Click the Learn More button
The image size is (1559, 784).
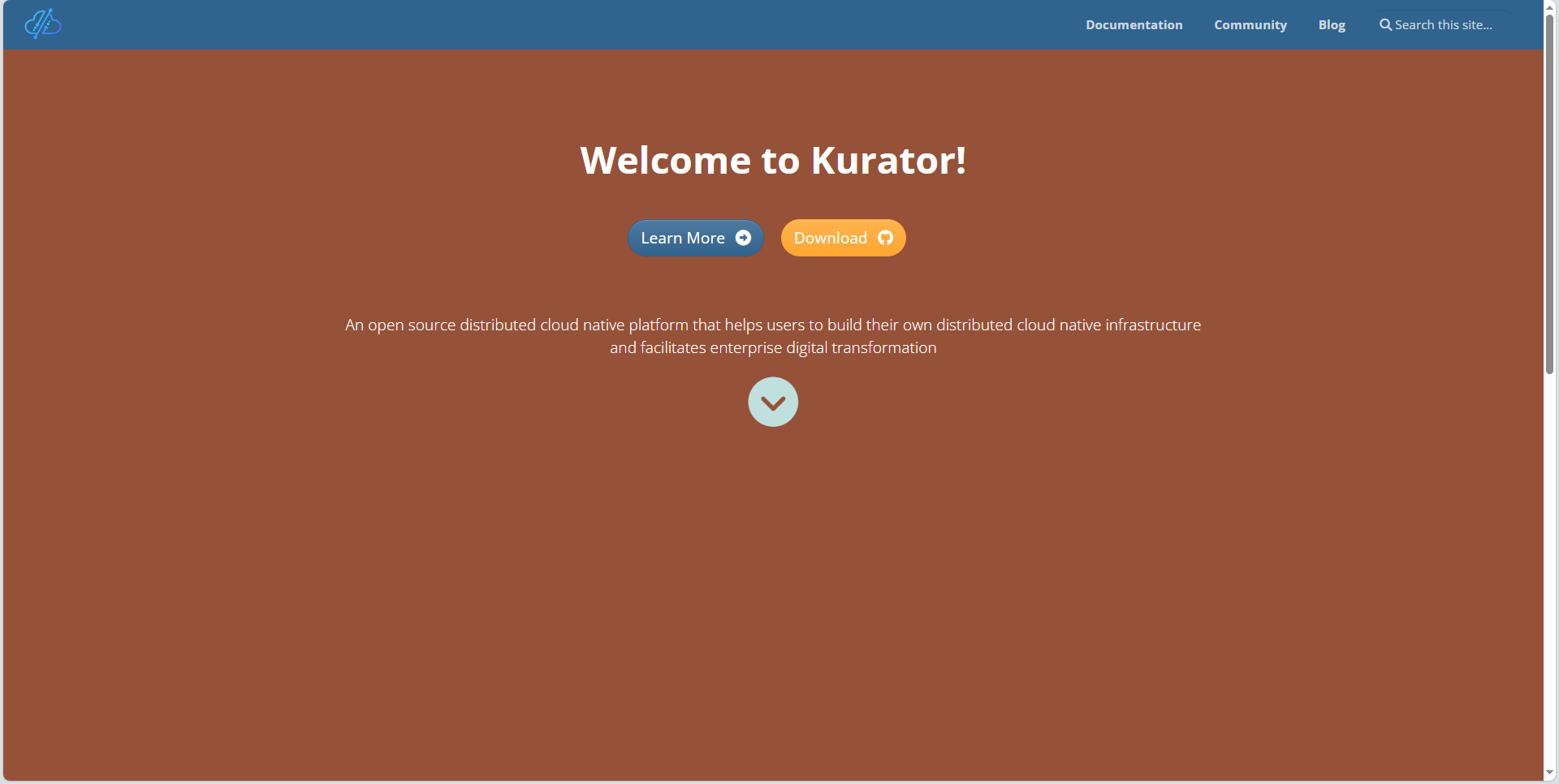pyautogui.click(x=695, y=238)
